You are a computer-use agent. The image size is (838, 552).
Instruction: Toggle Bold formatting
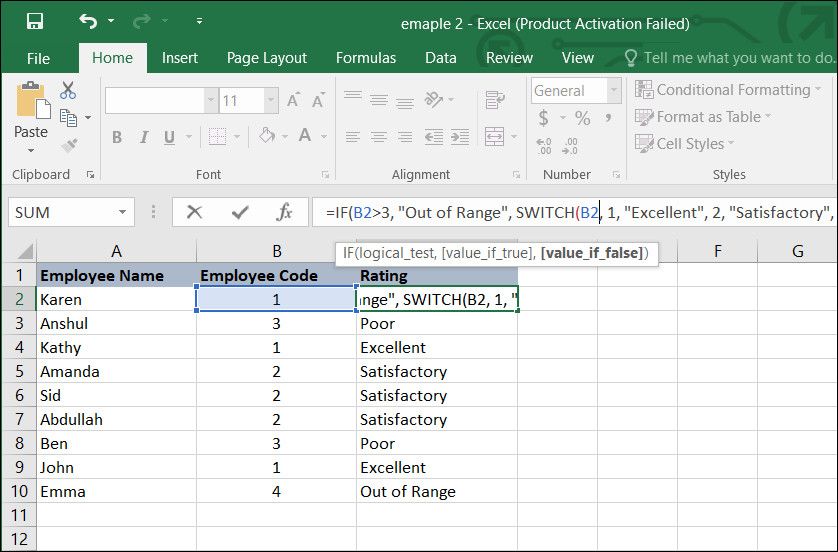116,138
